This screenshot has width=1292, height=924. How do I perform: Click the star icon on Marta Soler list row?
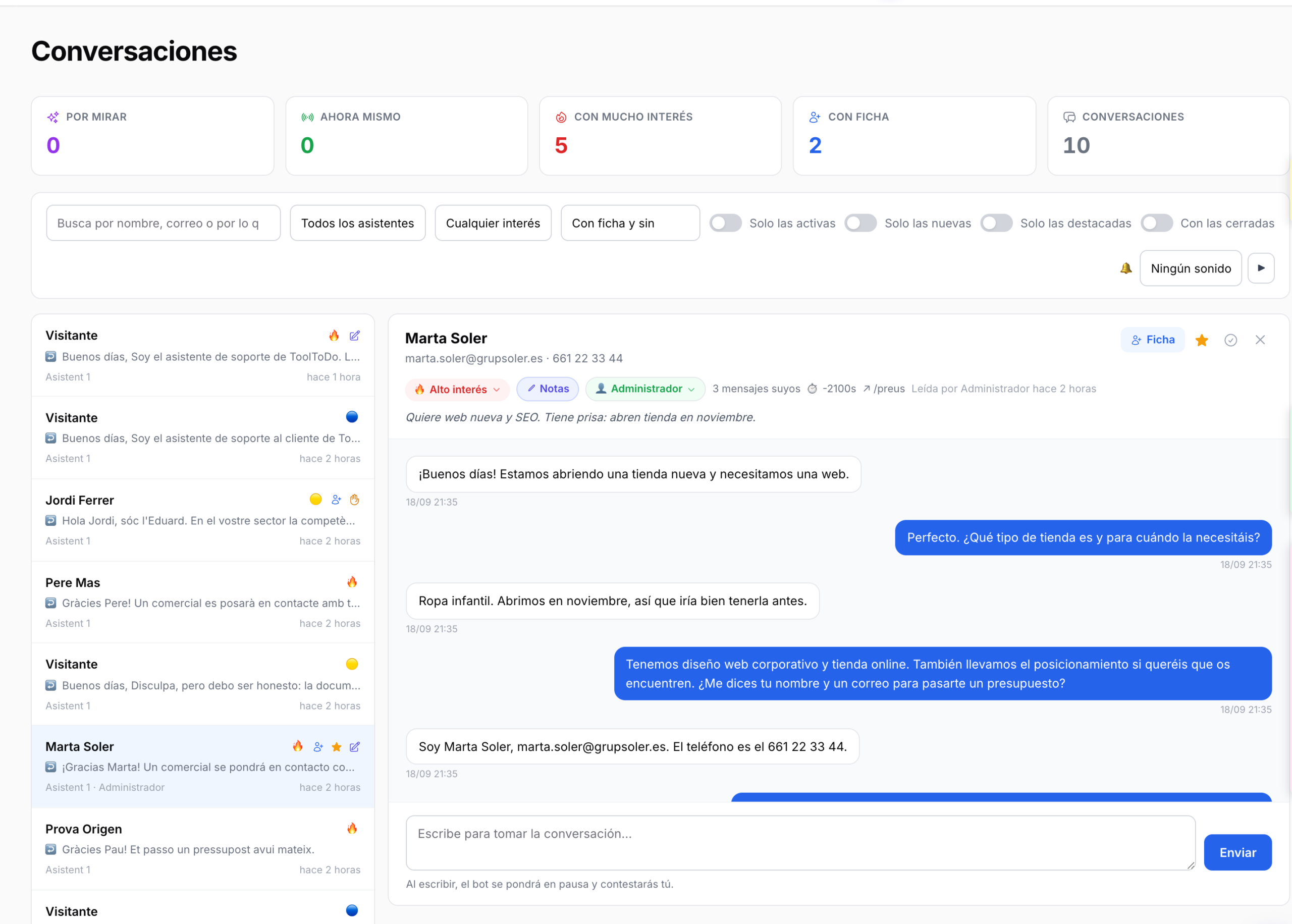pos(336,746)
